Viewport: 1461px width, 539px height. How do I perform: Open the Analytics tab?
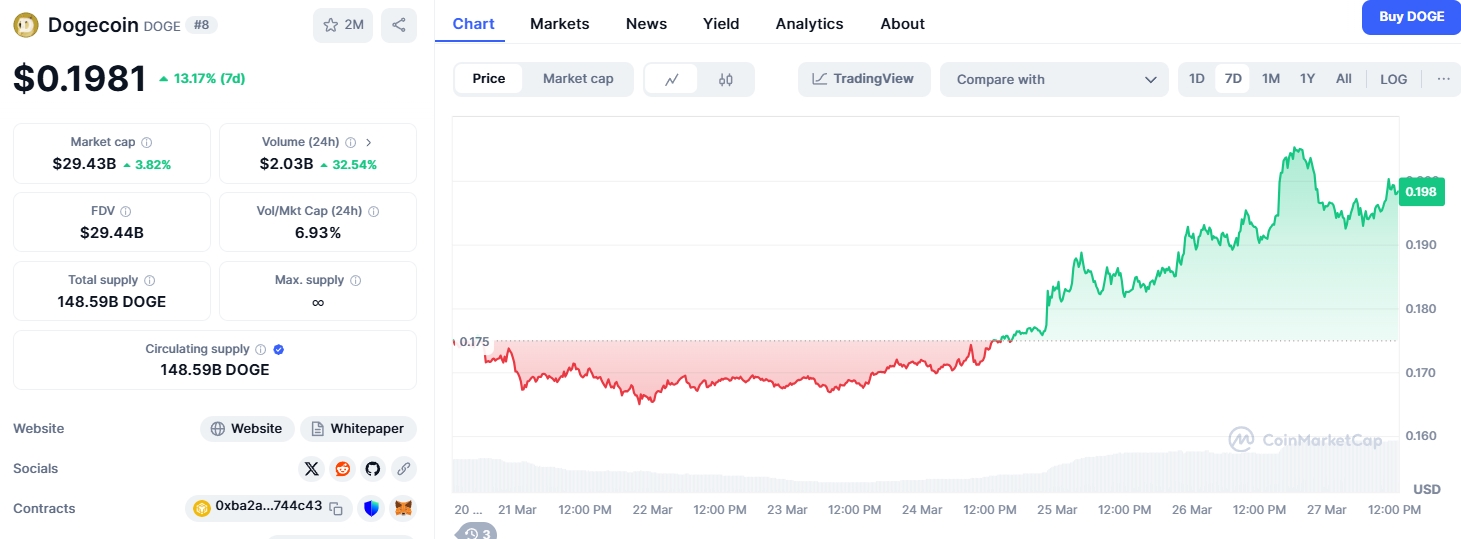tap(810, 23)
